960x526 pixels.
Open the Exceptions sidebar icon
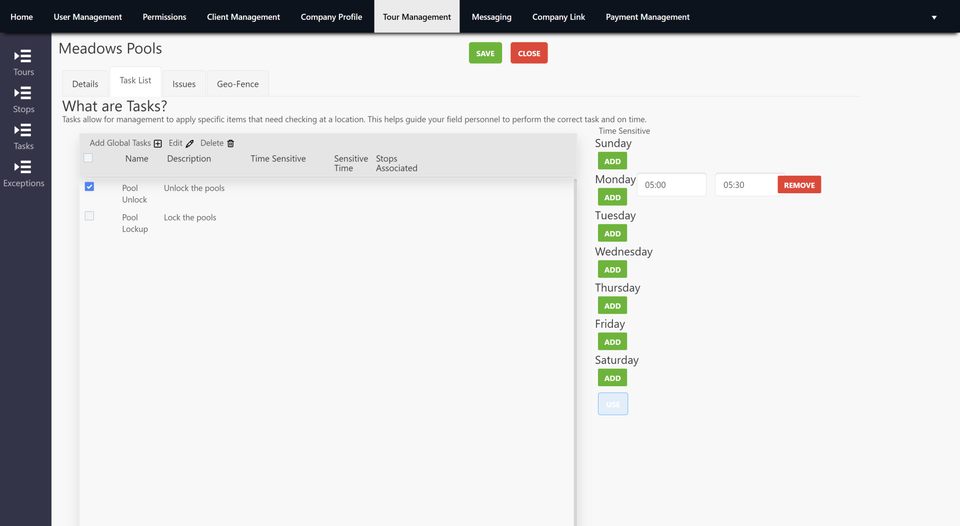(23, 167)
